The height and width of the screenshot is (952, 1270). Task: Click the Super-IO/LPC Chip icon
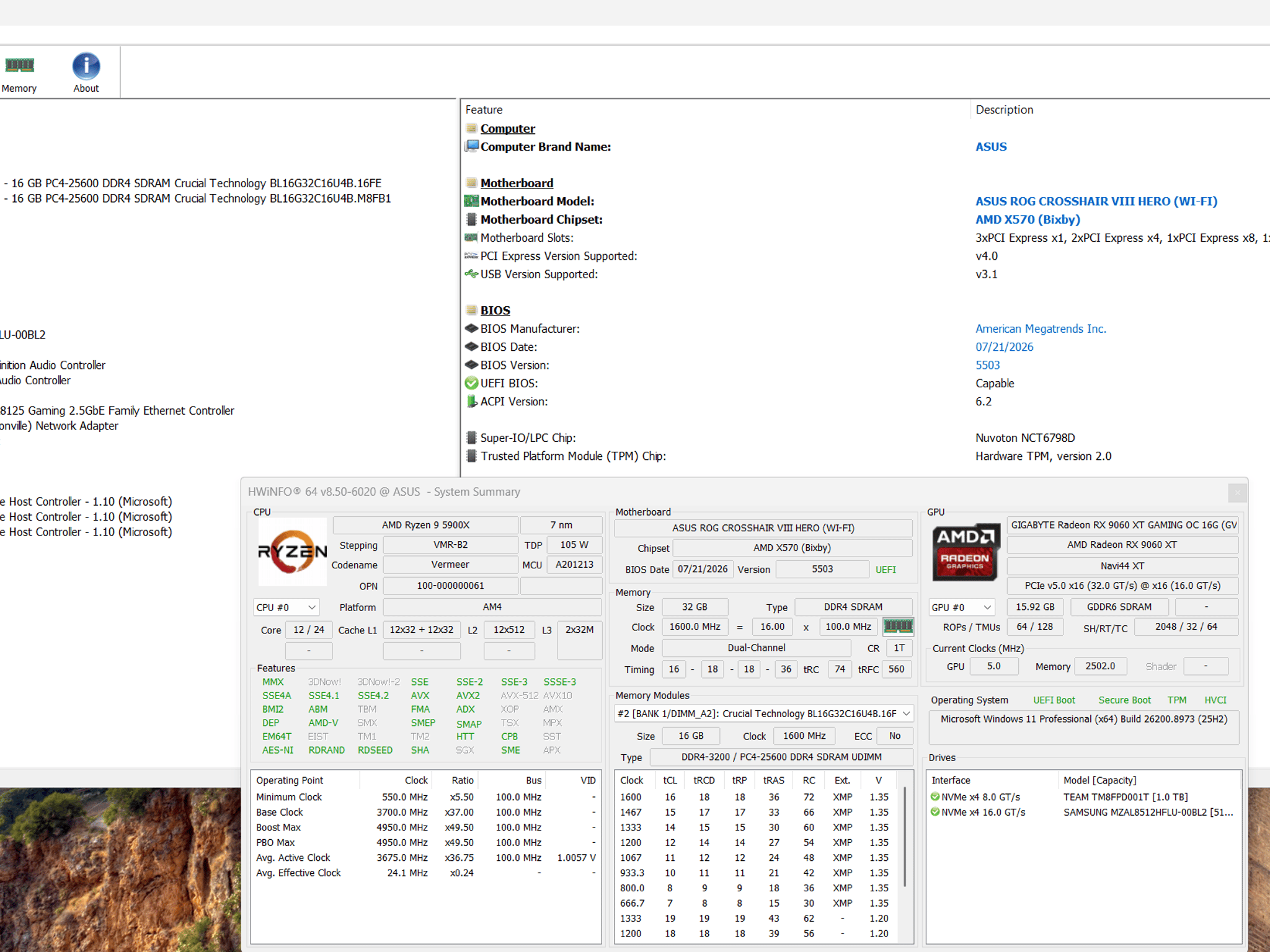point(471,438)
